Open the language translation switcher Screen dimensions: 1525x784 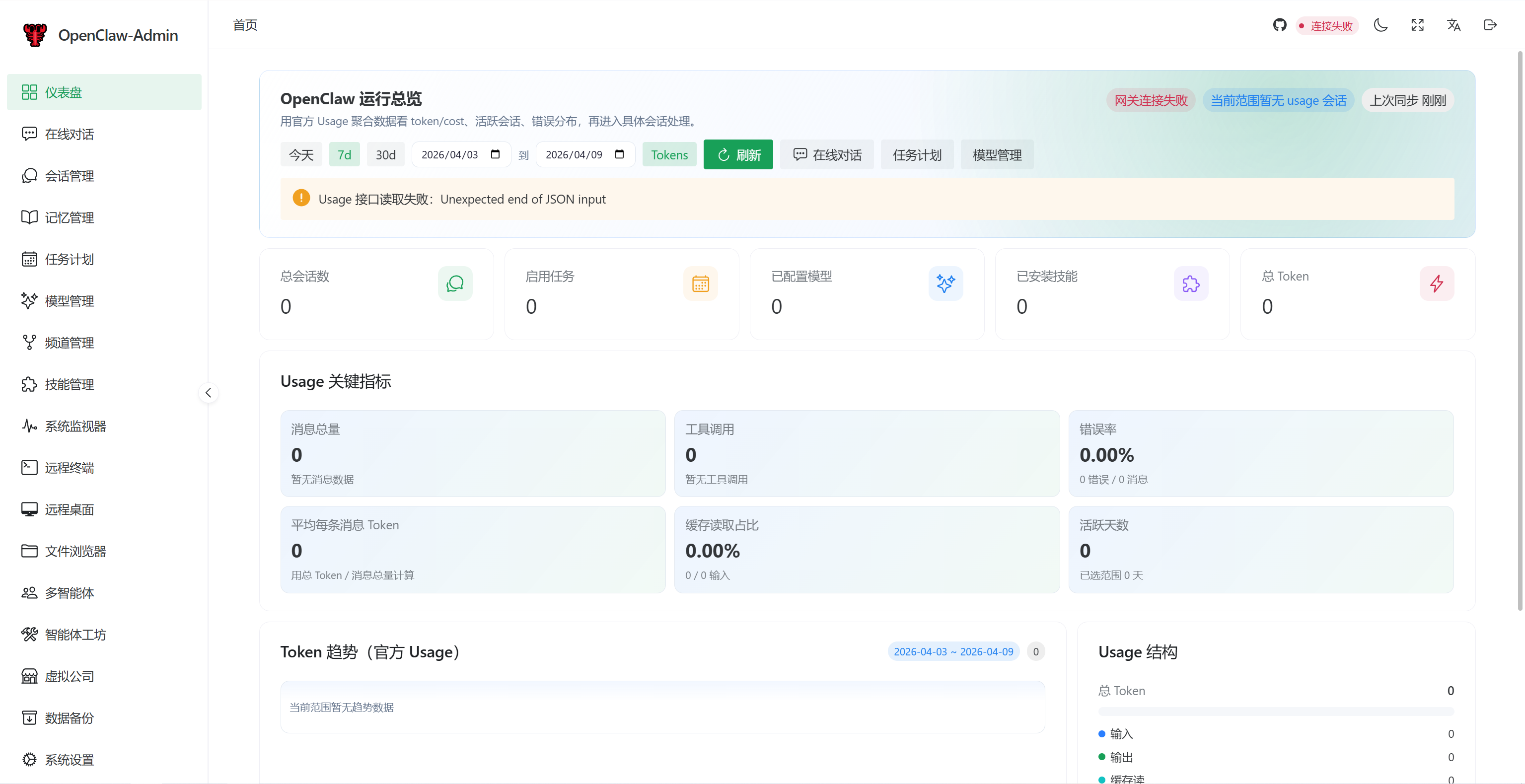[x=1453, y=25]
